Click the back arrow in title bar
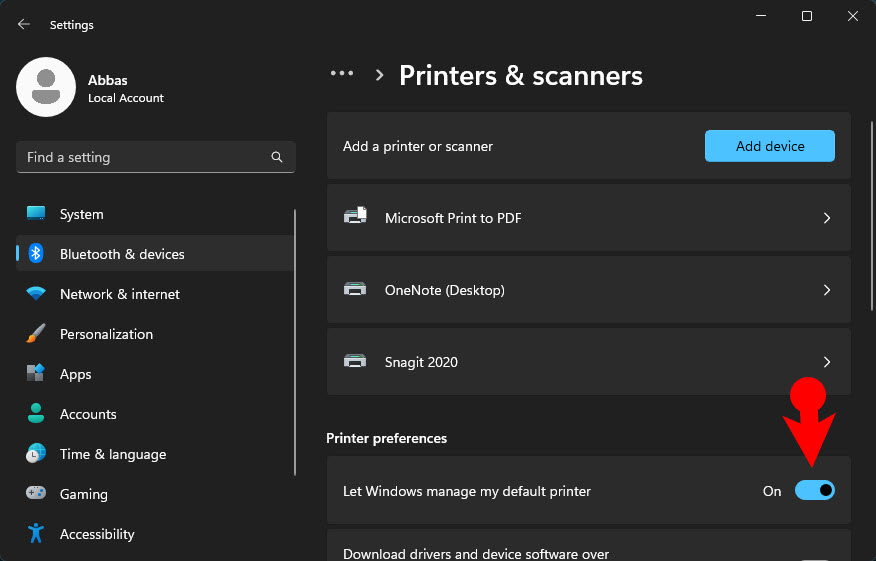Viewport: 876px width, 561px height. pos(24,24)
